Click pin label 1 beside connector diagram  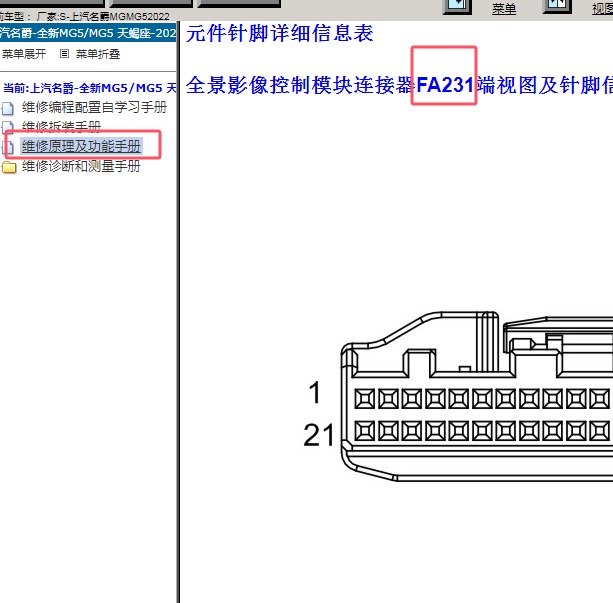[x=315, y=392]
